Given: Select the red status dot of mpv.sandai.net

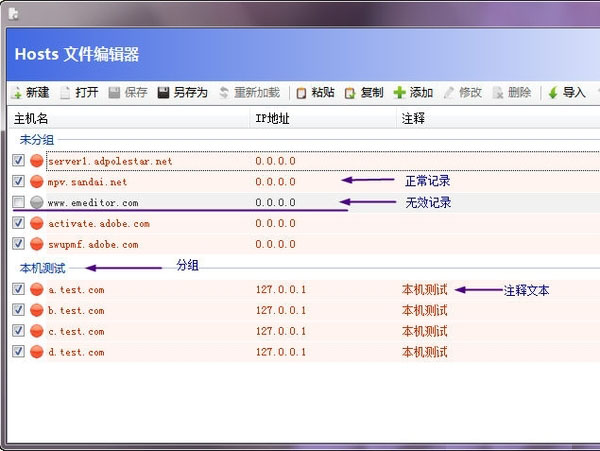Looking at the screenshot, I should click(x=36, y=182).
